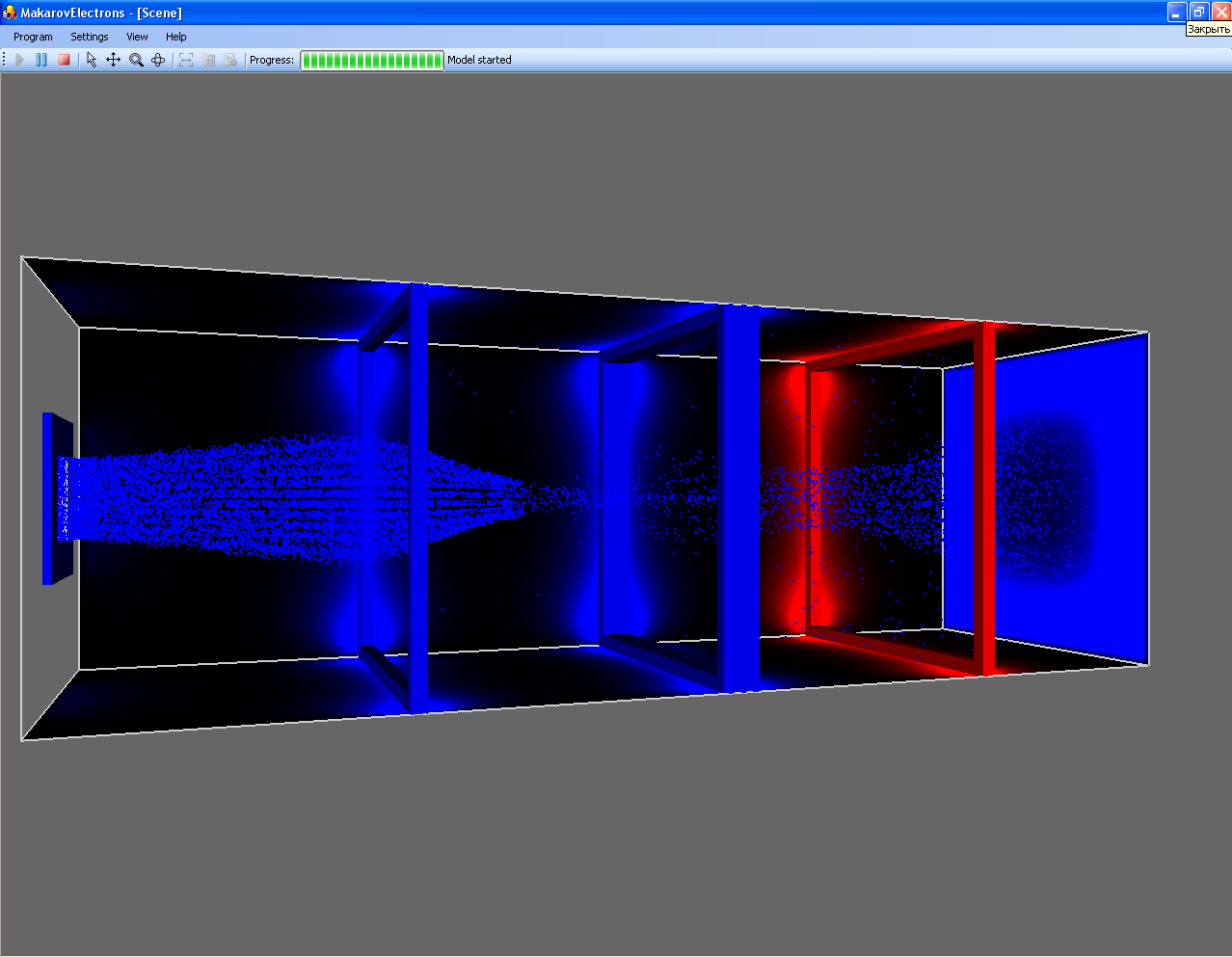1232x957 pixels.
Task: Click the greyed-out grid toolbar icon
Action: pos(208,60)
